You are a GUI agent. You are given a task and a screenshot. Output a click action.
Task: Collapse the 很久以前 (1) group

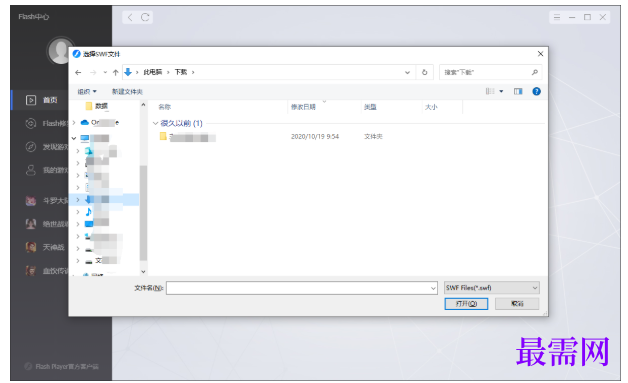(156, 123)
